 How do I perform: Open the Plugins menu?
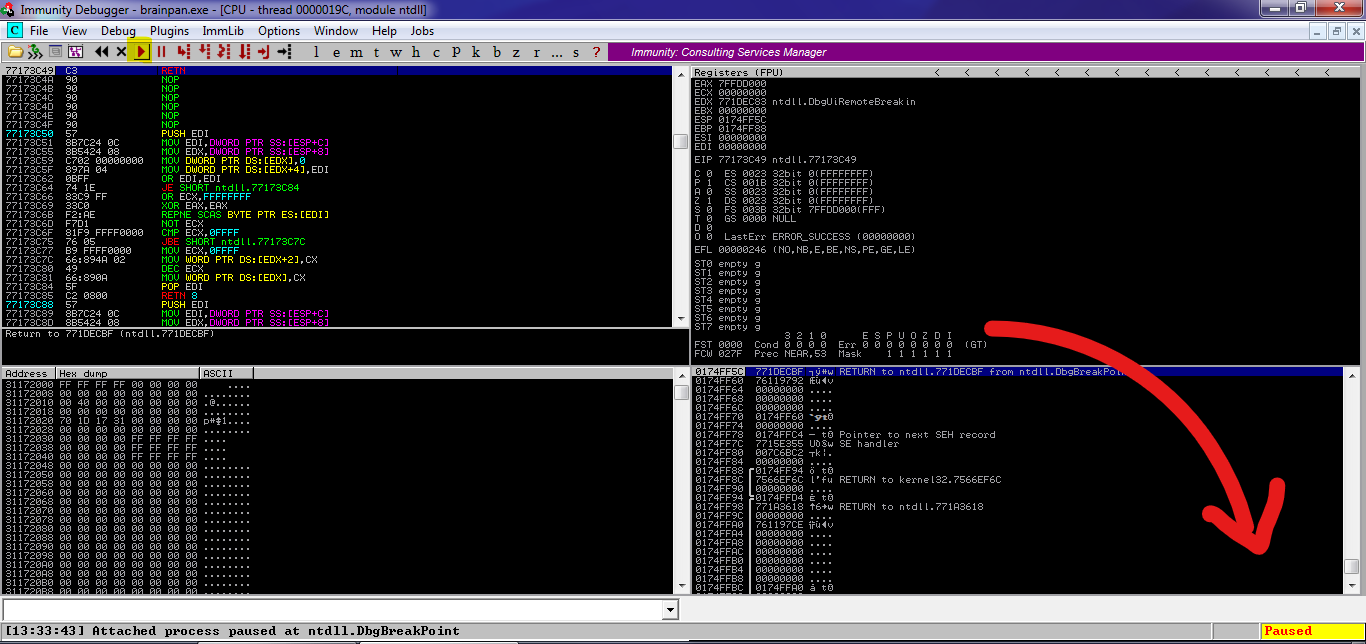pyautogui.click(x=170, y=31)
